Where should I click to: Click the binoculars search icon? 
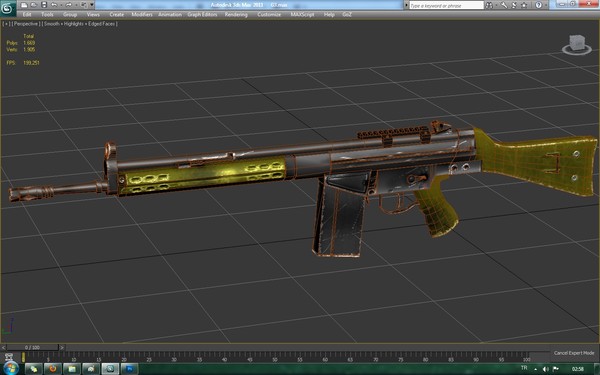[x=489, y=5]
